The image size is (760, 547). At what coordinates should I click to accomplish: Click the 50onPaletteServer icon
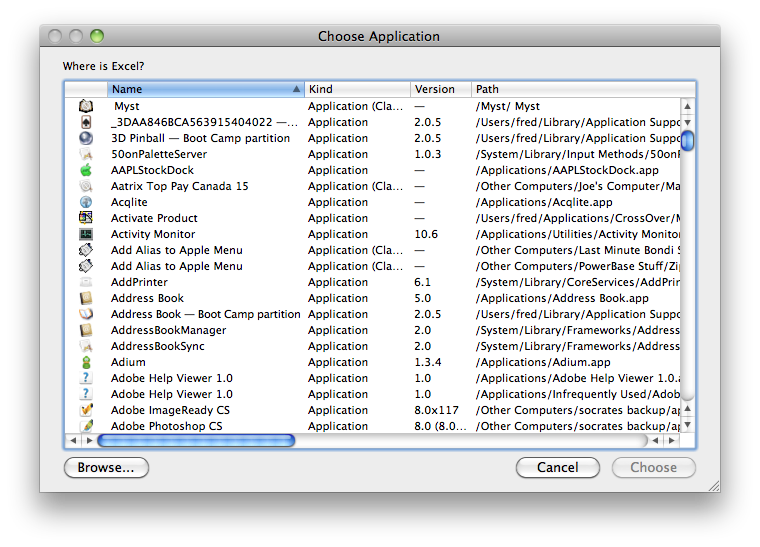[86, 154]
